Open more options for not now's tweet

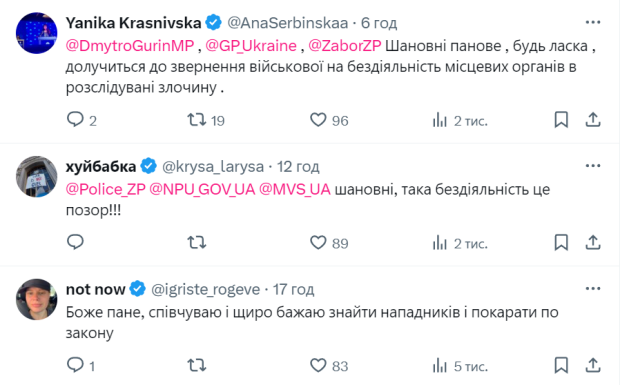[593, 289]
